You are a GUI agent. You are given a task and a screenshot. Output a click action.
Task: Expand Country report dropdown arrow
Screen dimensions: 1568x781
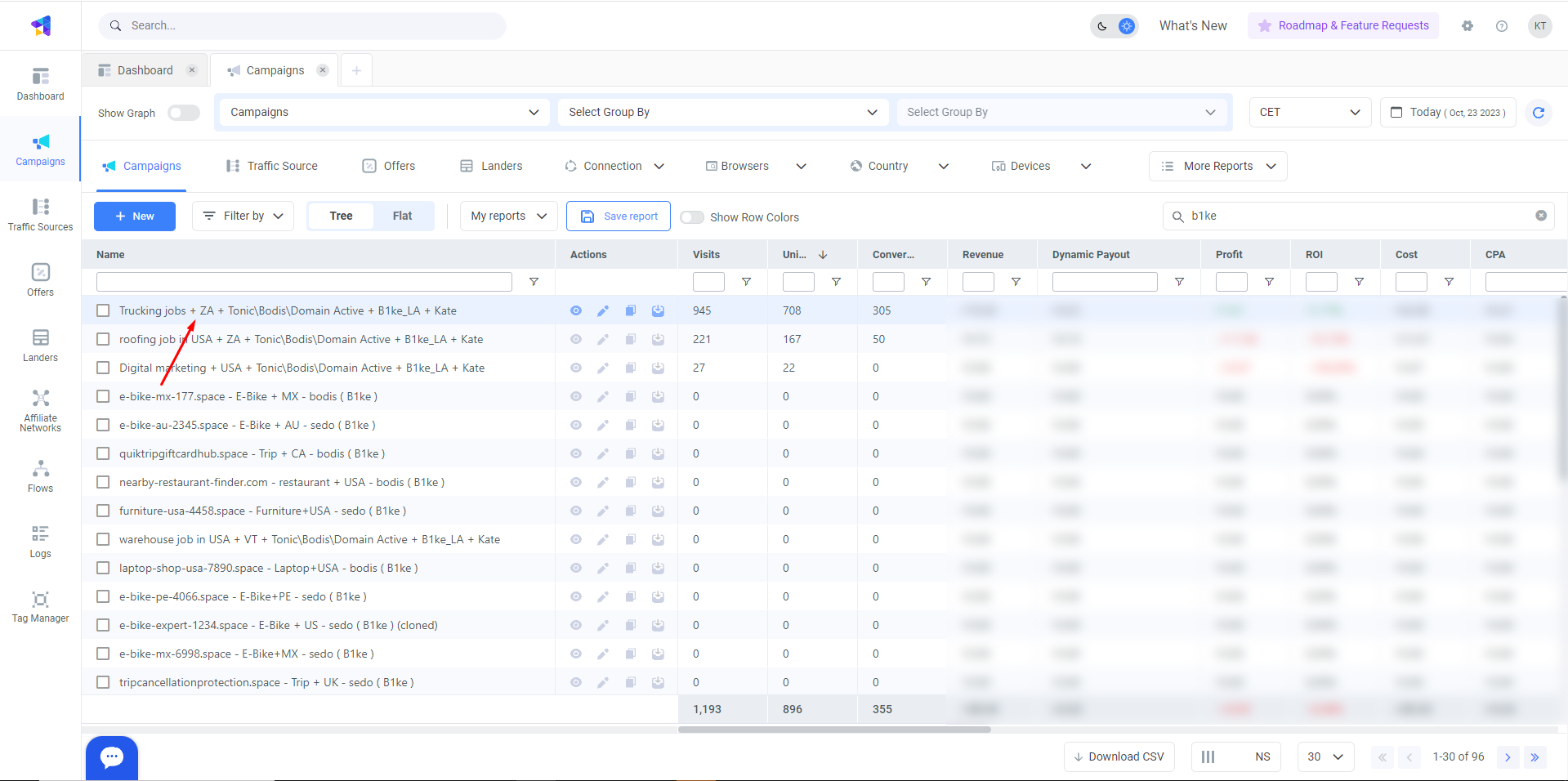pos(944,166)
